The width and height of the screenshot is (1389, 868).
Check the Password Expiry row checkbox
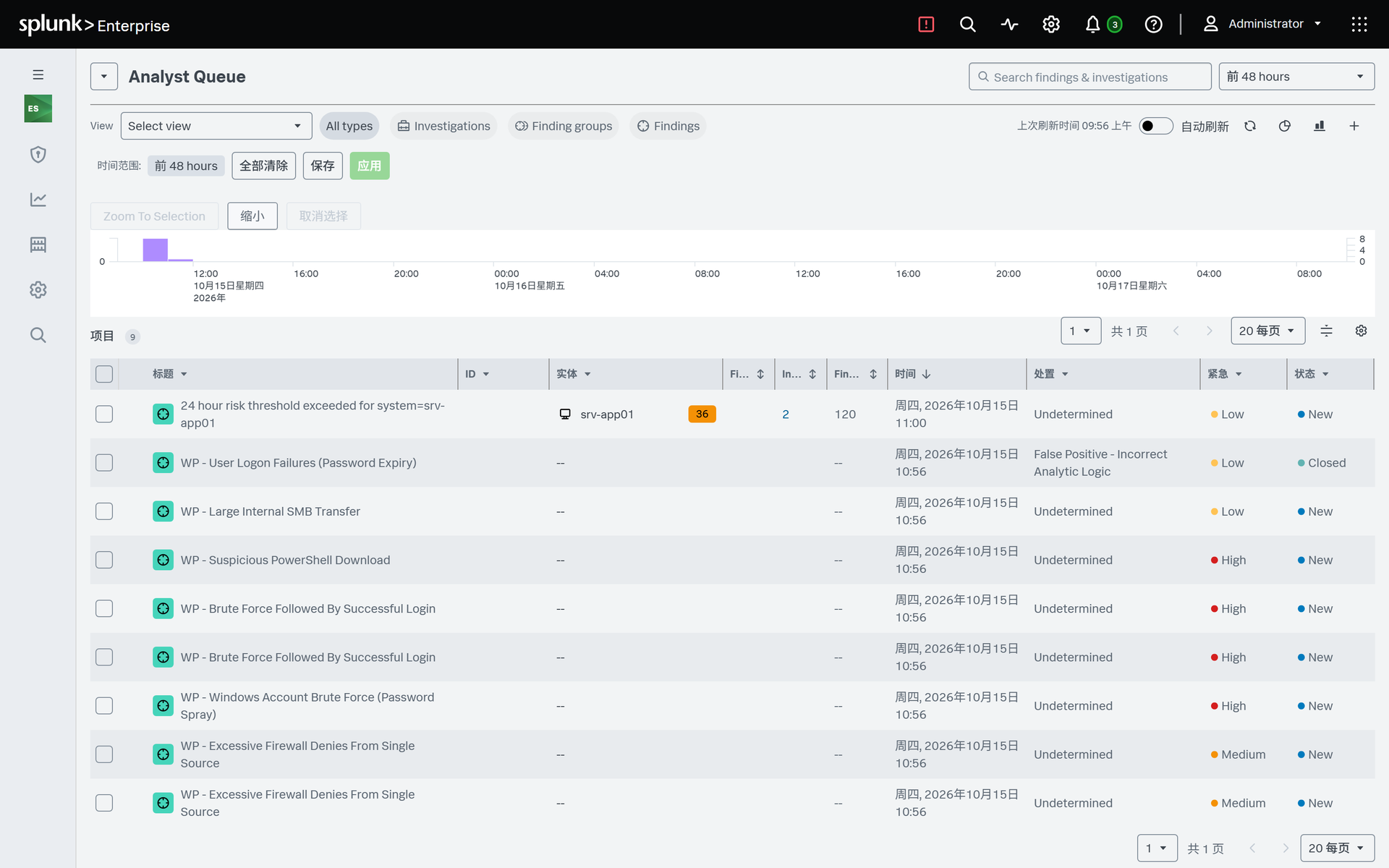click(104, 462)
